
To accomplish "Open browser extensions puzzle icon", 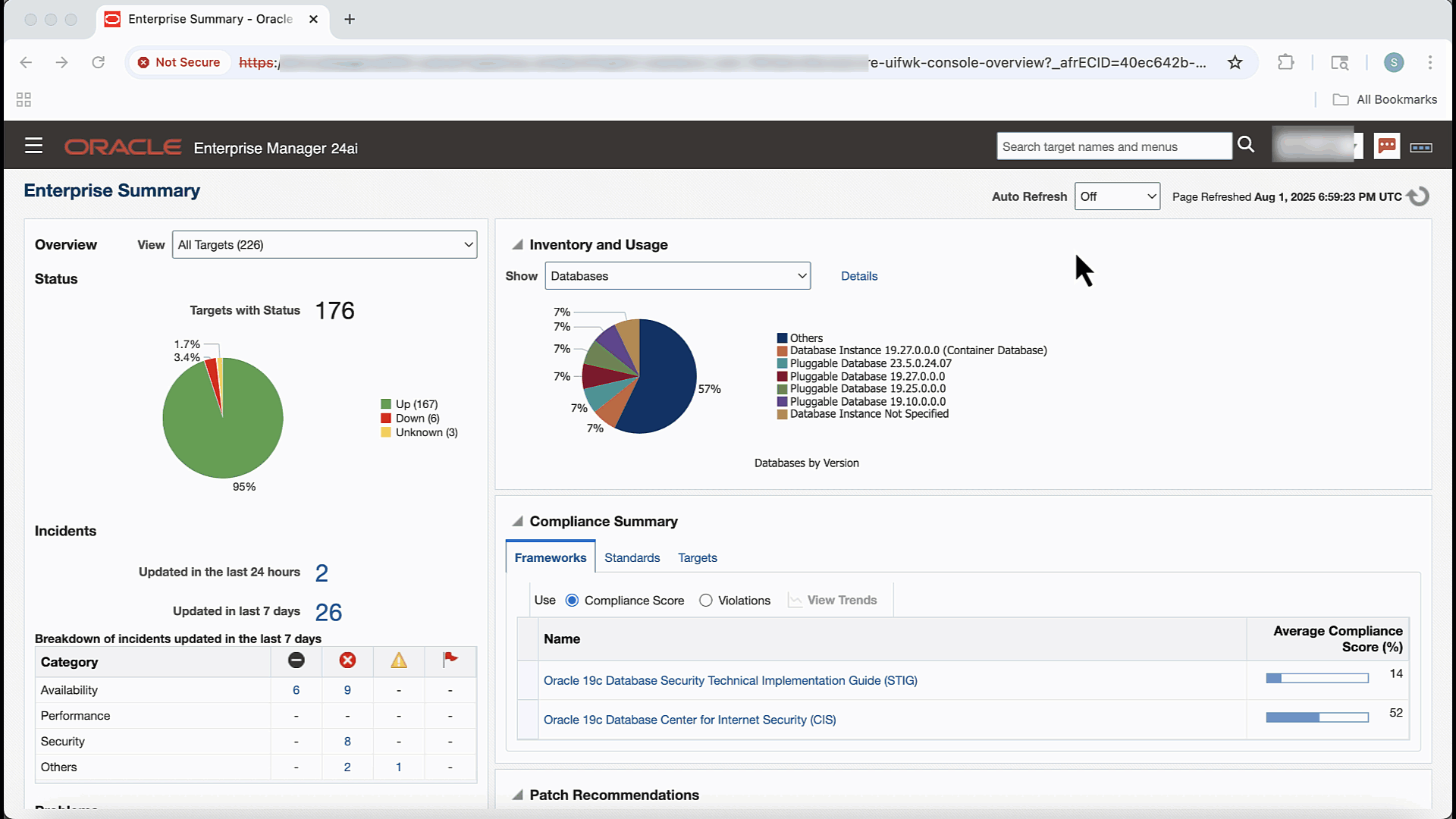I will click(1285, 62).
